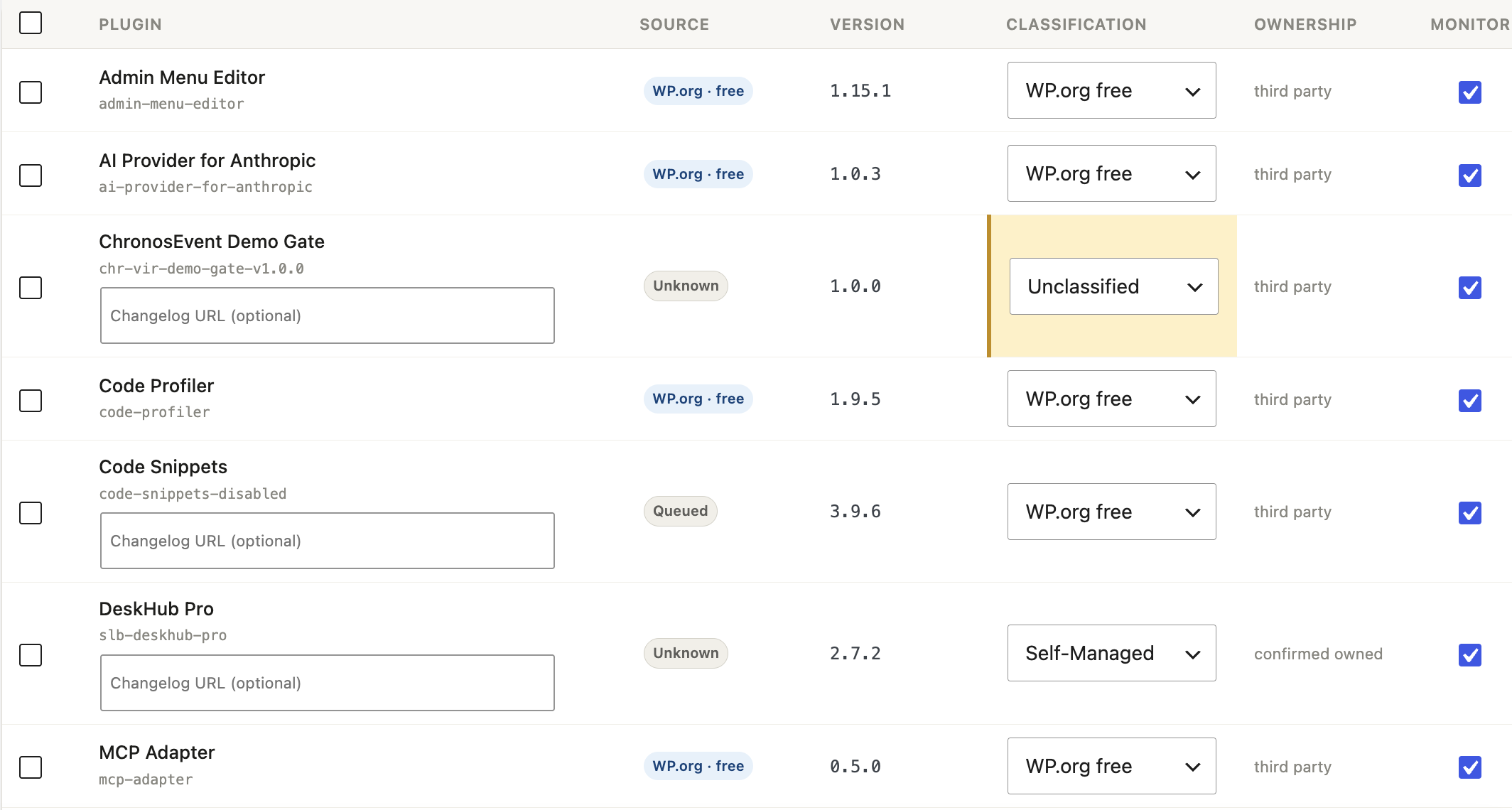This screenshot has width=1512, height=810.
Task: Click the OWNERSHIP column header
Action: 1305,24
